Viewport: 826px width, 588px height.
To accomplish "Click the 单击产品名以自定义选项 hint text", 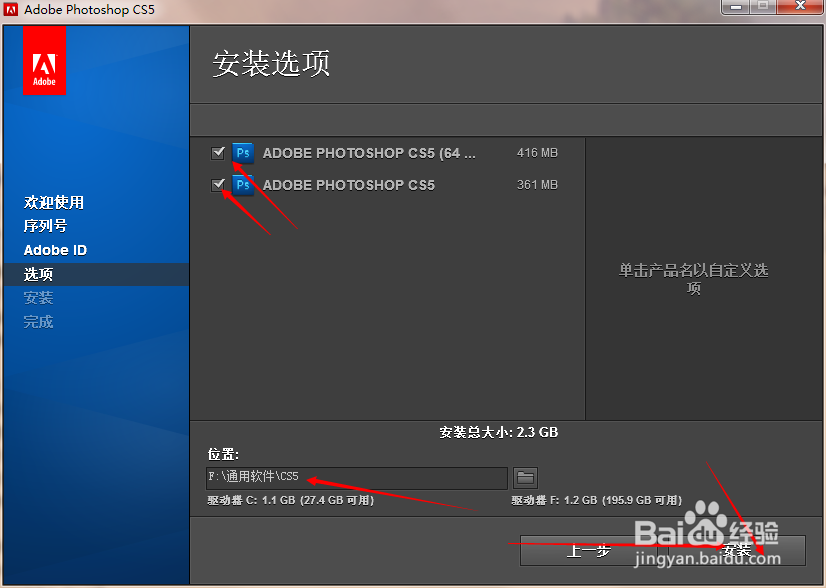I will click(x=693, y=279).
